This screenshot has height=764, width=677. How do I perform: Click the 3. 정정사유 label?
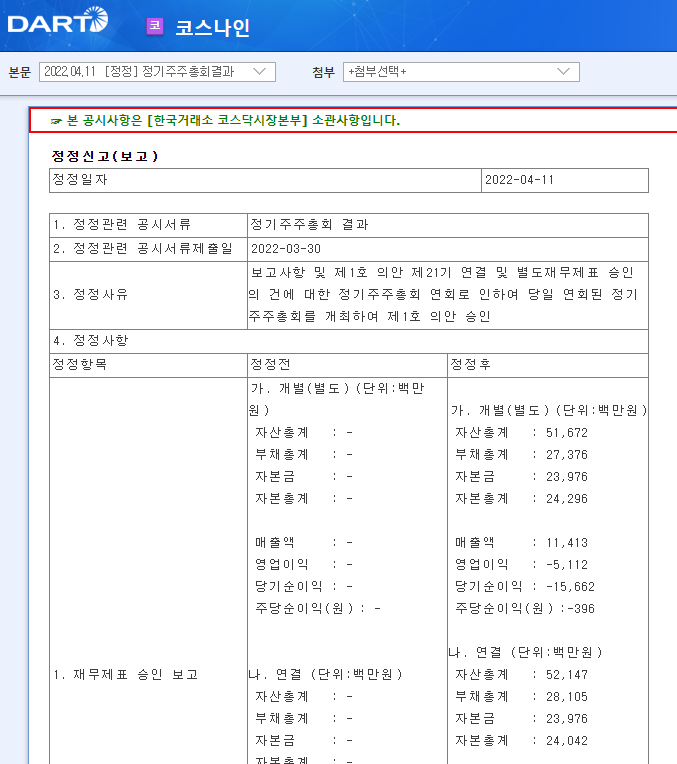click(91, 294)
